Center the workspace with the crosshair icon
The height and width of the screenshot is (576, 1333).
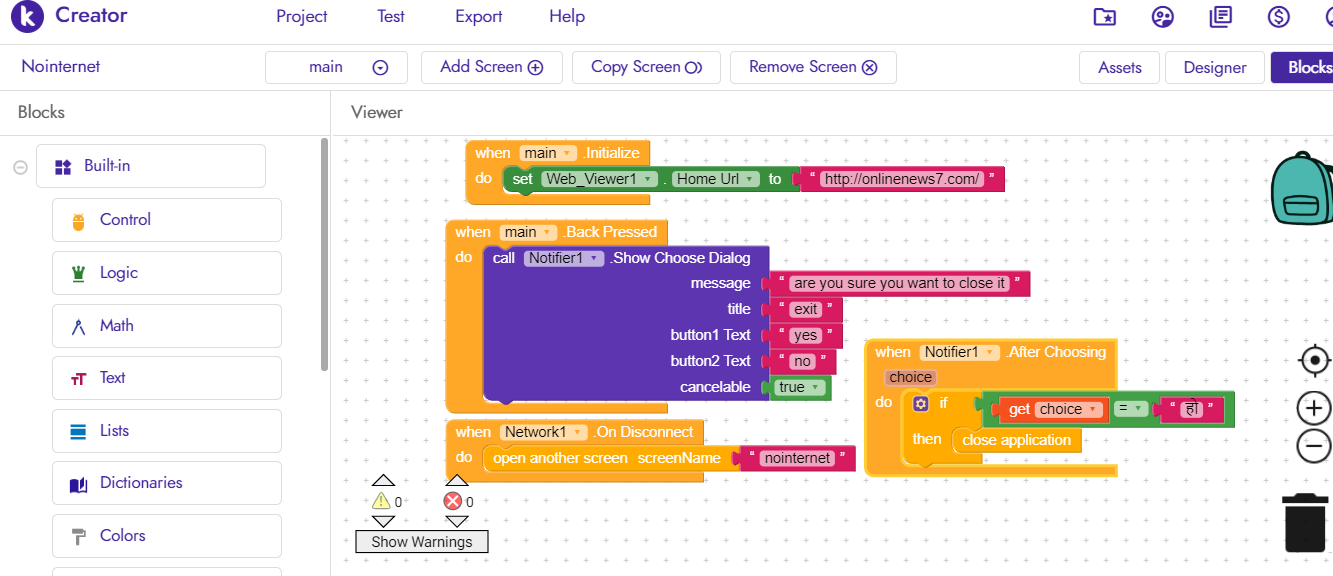(1314, 360)
